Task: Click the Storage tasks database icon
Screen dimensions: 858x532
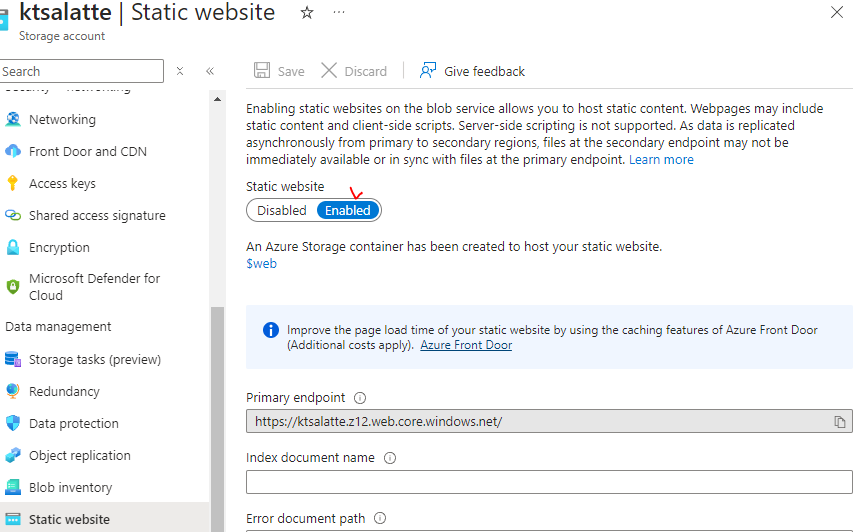Action: click(x=13, y=360)
